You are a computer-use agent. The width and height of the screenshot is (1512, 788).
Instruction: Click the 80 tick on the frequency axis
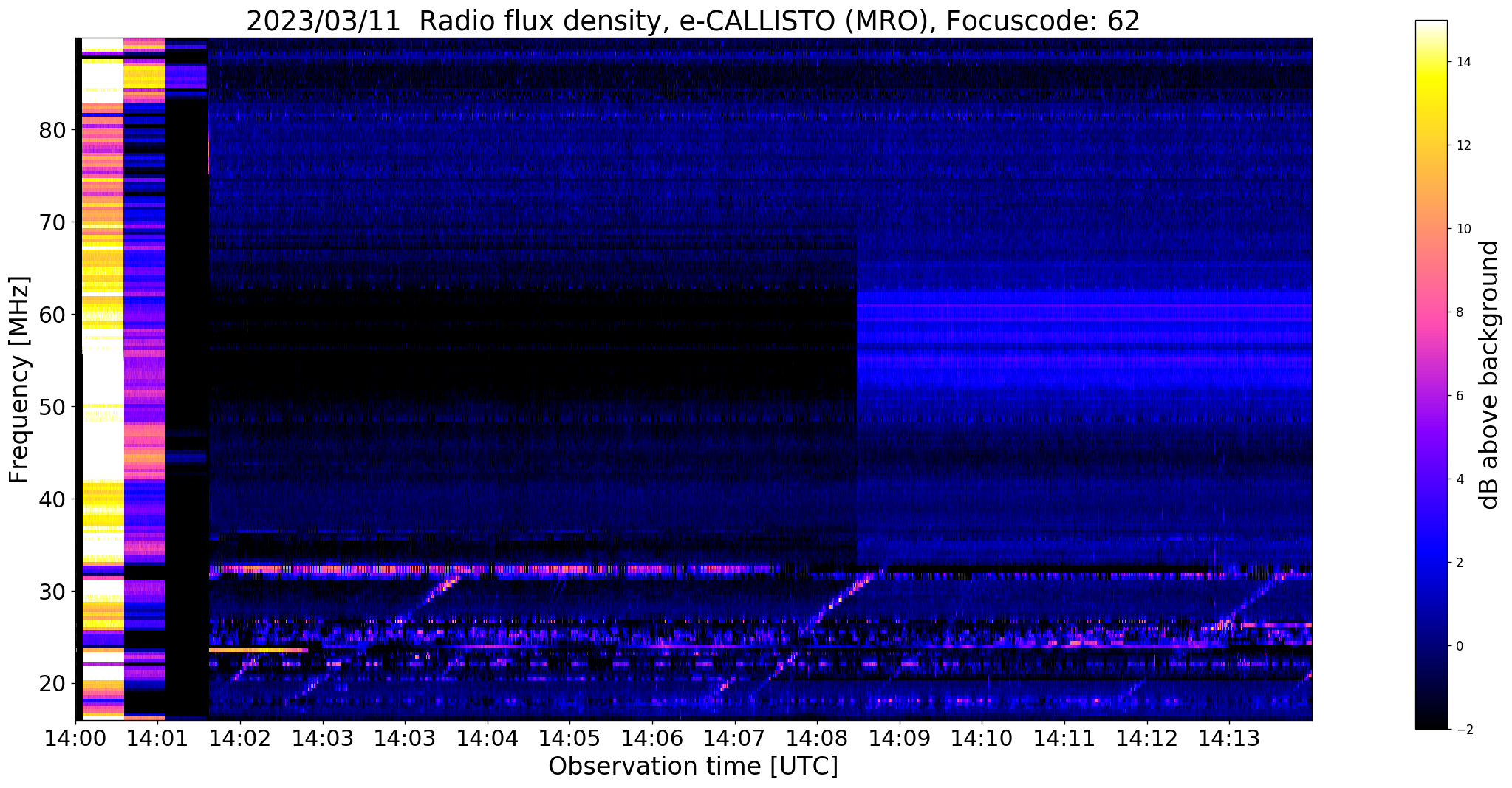tap(52, 130)
